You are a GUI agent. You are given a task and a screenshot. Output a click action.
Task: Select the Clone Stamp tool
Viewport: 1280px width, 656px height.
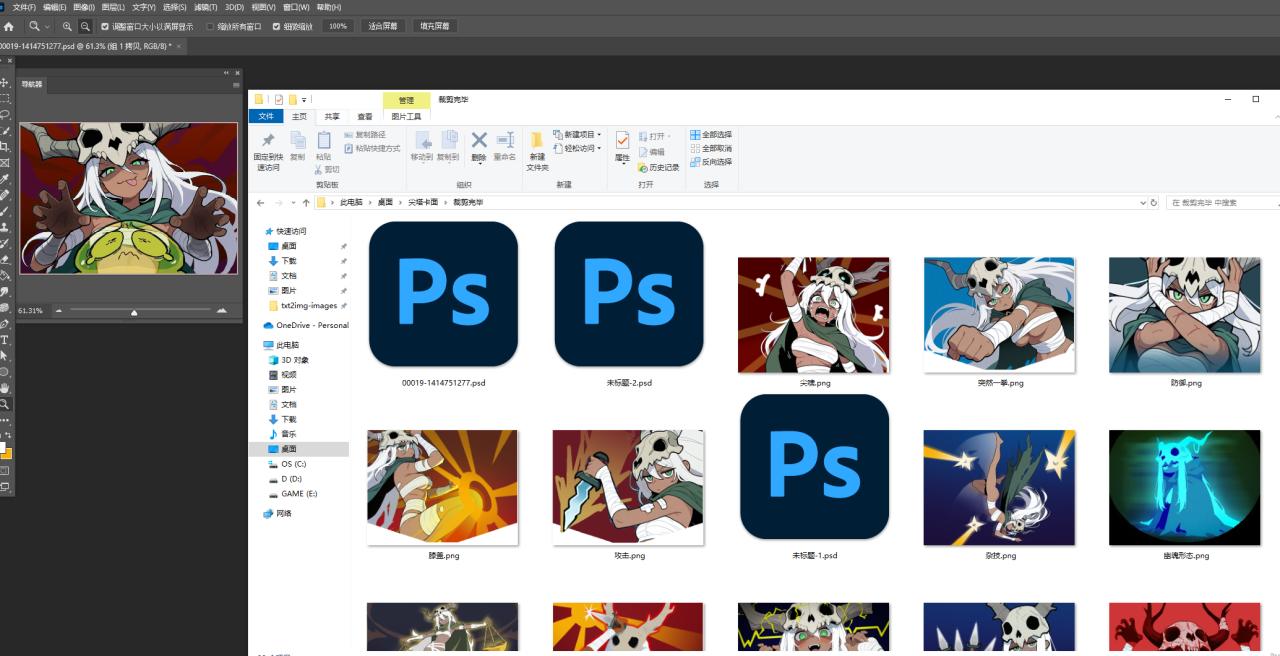[5, 227]
